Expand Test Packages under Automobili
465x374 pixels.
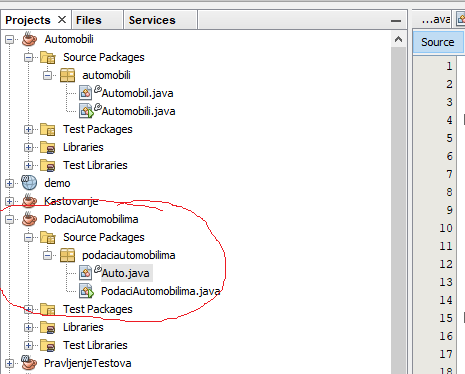29,129
